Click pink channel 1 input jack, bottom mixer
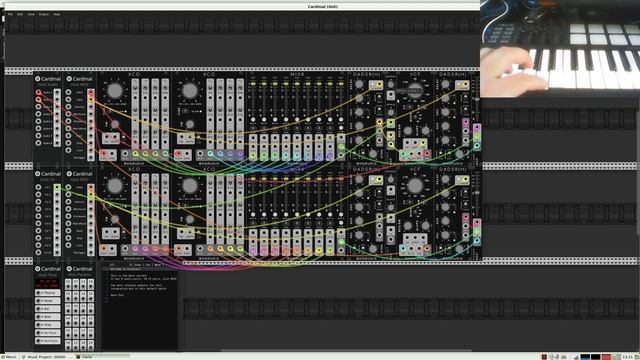The image size is (640, 360). pyautogui.click(x=253, y=250)
